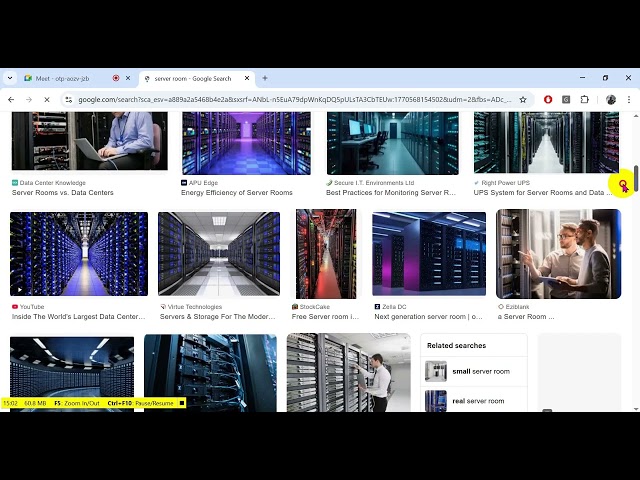Screen dimensions: 640x480
Task: Open the monitoring desk server room image
Action: pos(393,143)
